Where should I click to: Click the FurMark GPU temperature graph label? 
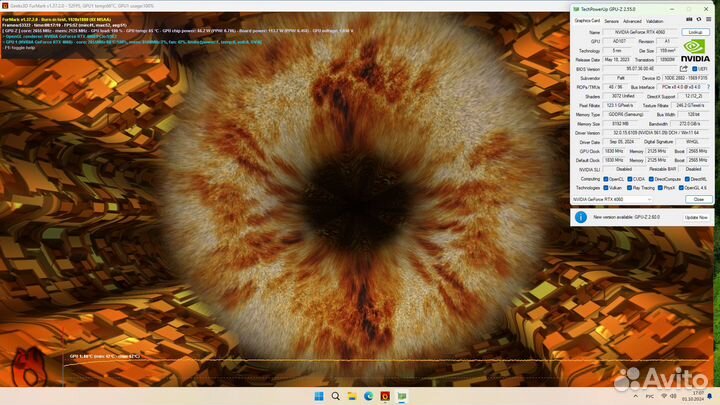(x=105, y=356)
